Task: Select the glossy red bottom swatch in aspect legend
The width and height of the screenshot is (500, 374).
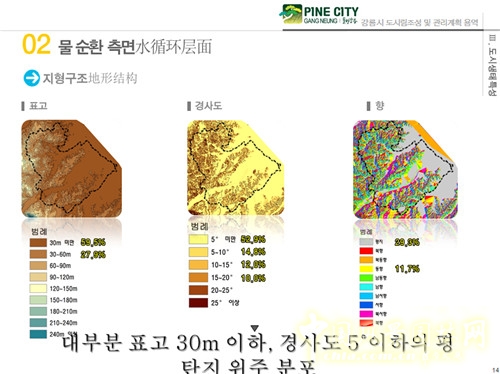Action: click(x=366, y=323)
